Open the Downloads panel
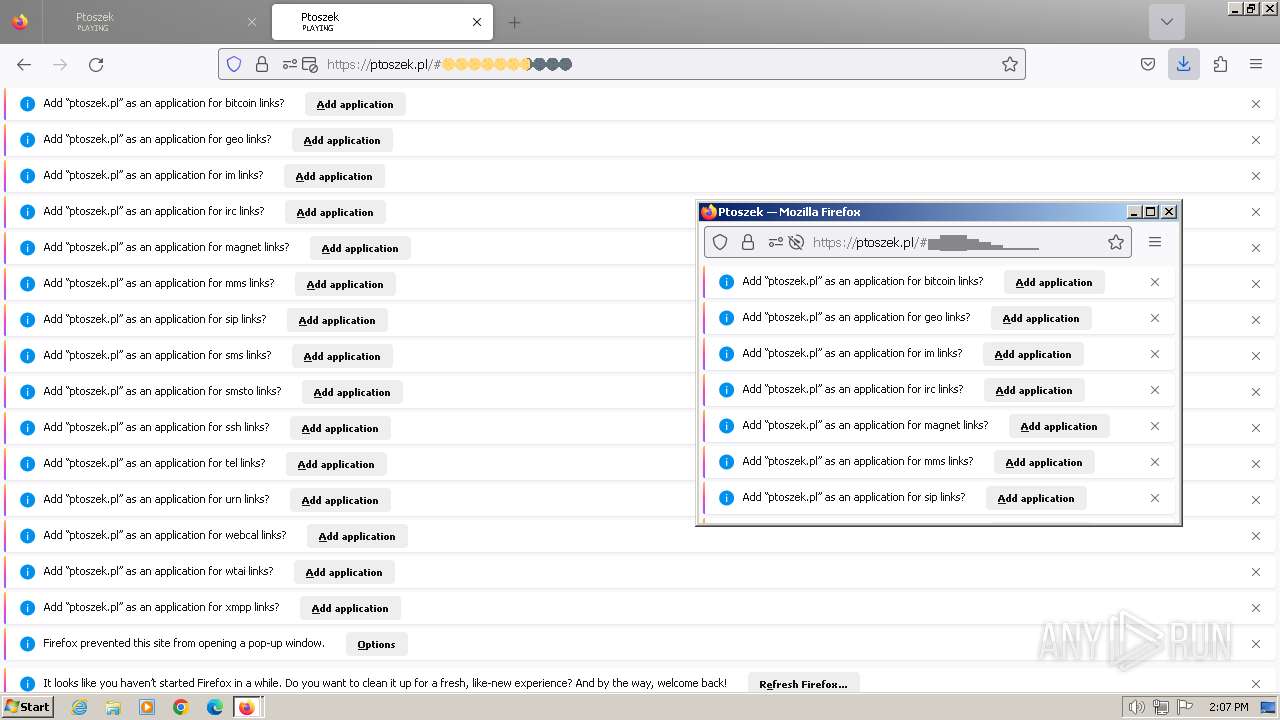This screenshot has width=1280, height=720. click(1184, 64)
